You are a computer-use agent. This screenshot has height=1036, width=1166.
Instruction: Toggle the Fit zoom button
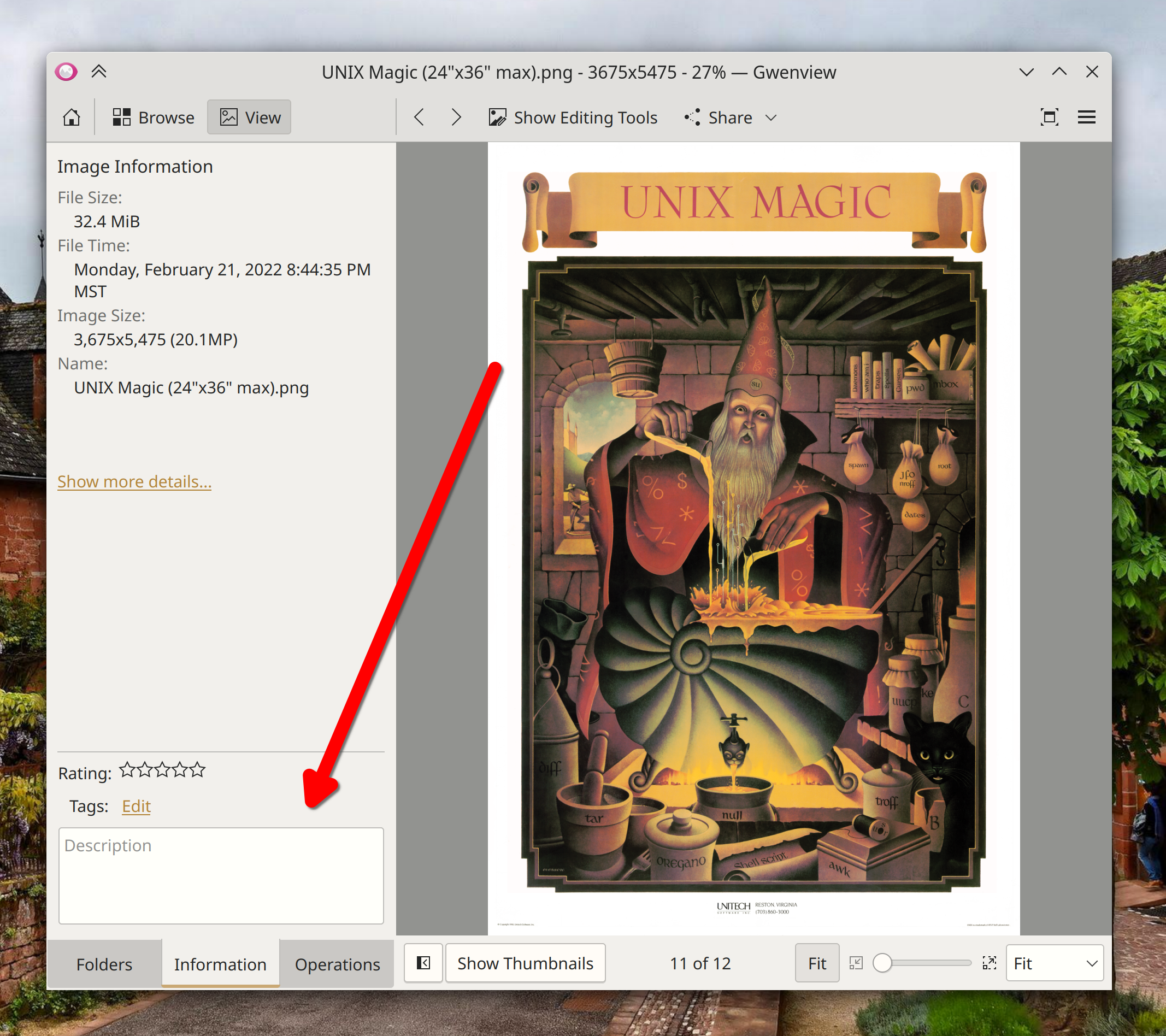pyautogui.click(x=817, y=963)
